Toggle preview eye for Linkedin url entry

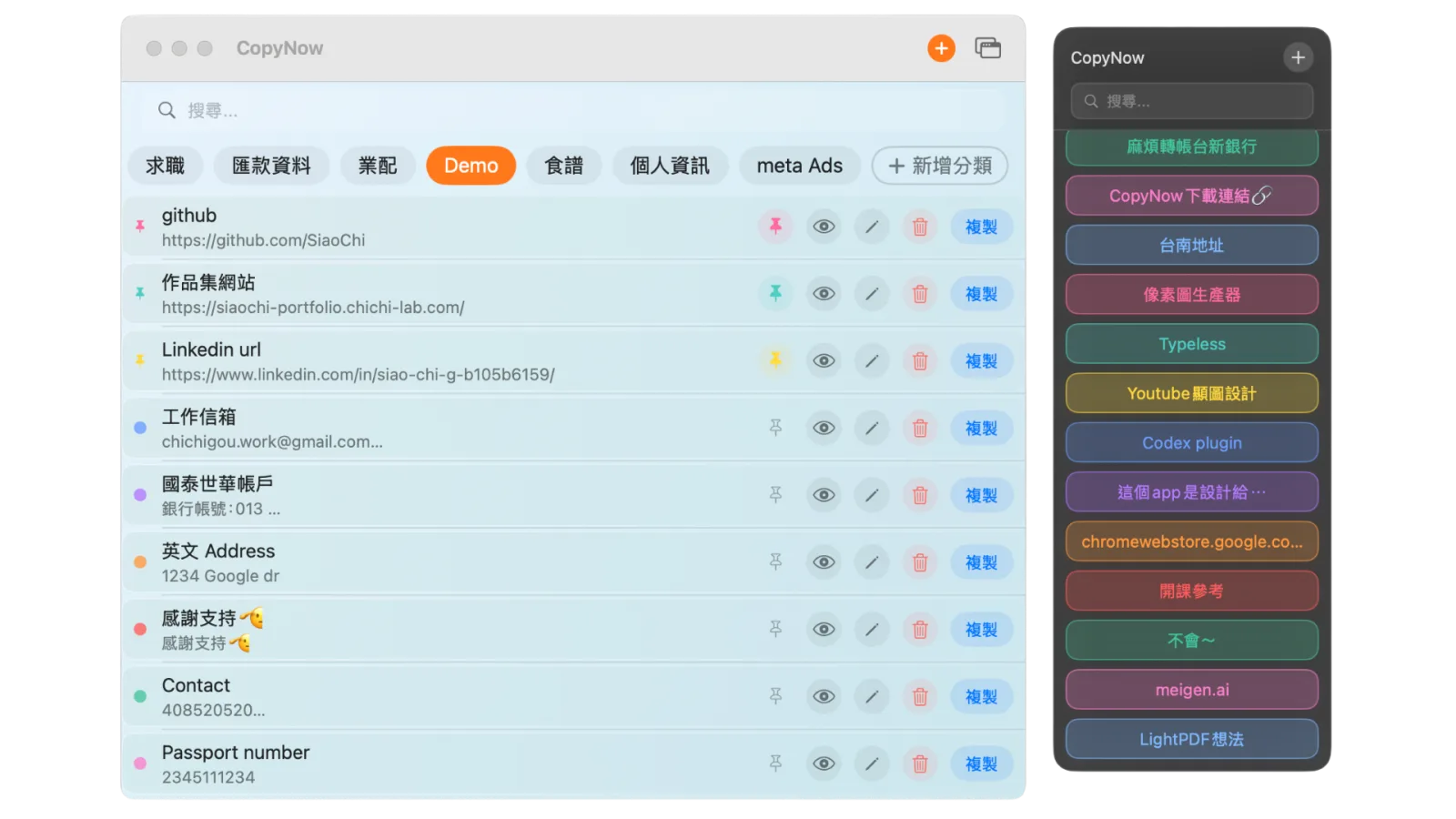point(824,361)
